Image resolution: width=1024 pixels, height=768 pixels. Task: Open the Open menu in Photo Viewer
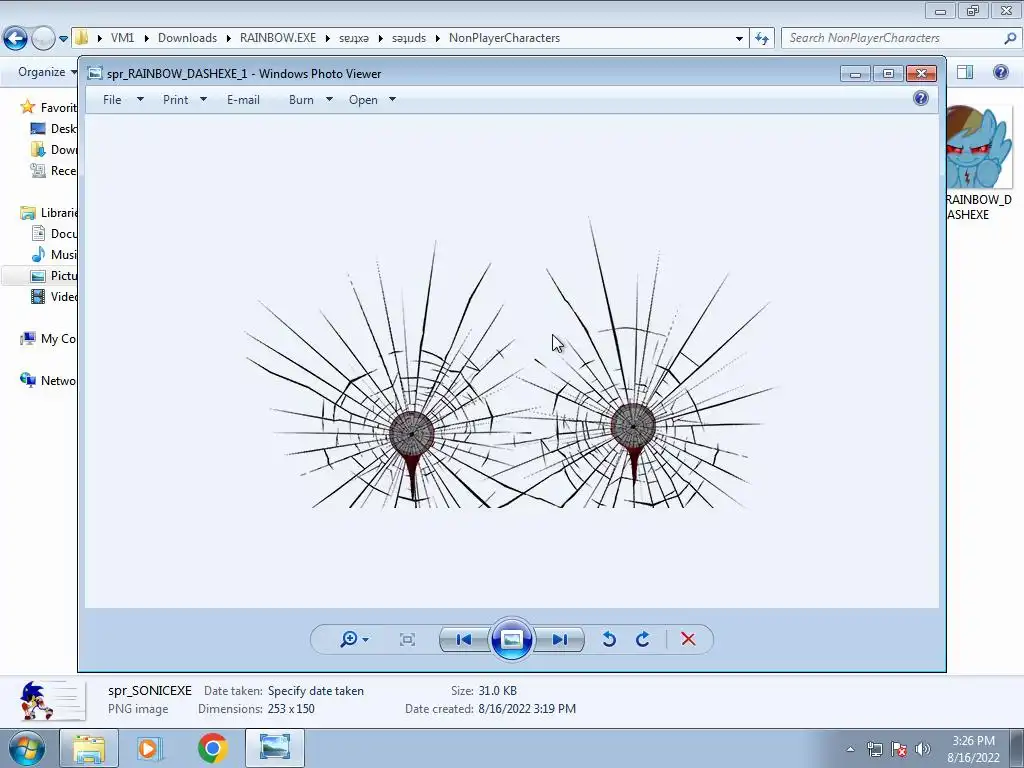coord(363,100)
